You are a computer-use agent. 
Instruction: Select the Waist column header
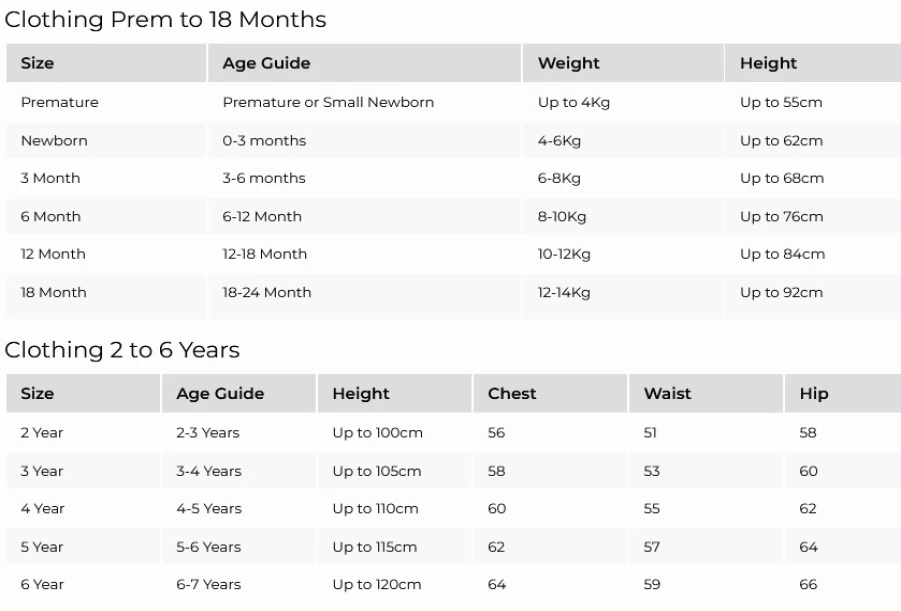[706, 393]
